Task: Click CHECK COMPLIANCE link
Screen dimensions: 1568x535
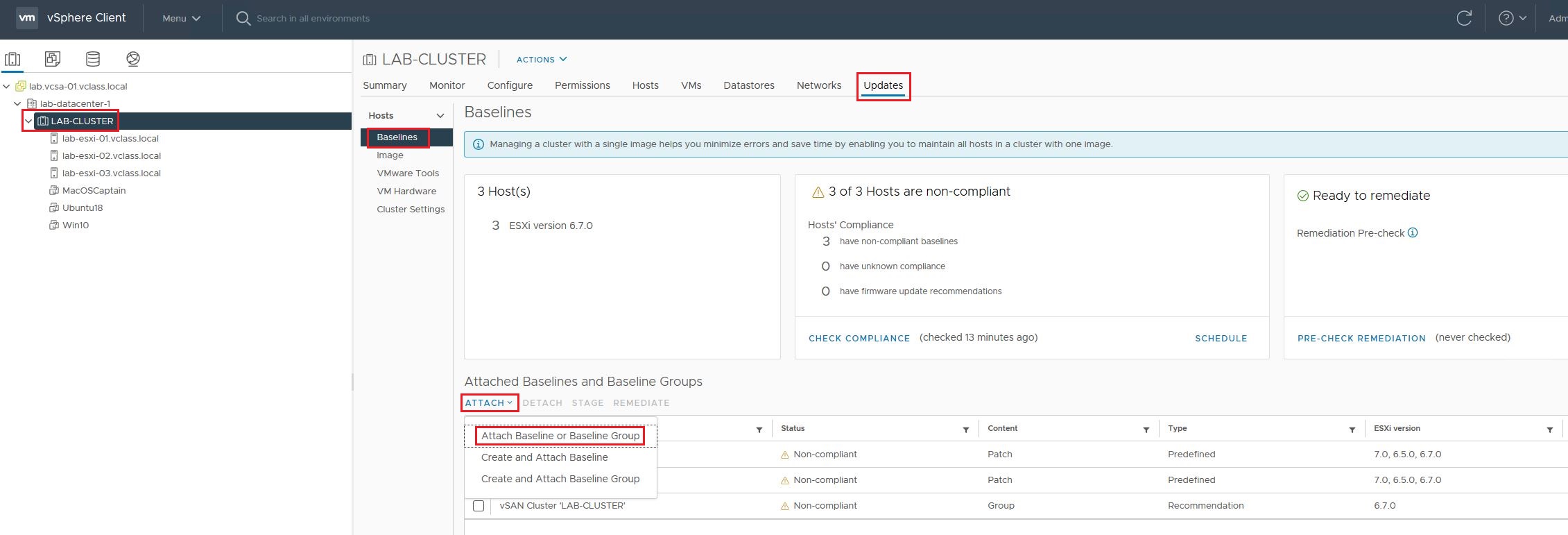Action: pyautogui.click(x=859, y=338)
